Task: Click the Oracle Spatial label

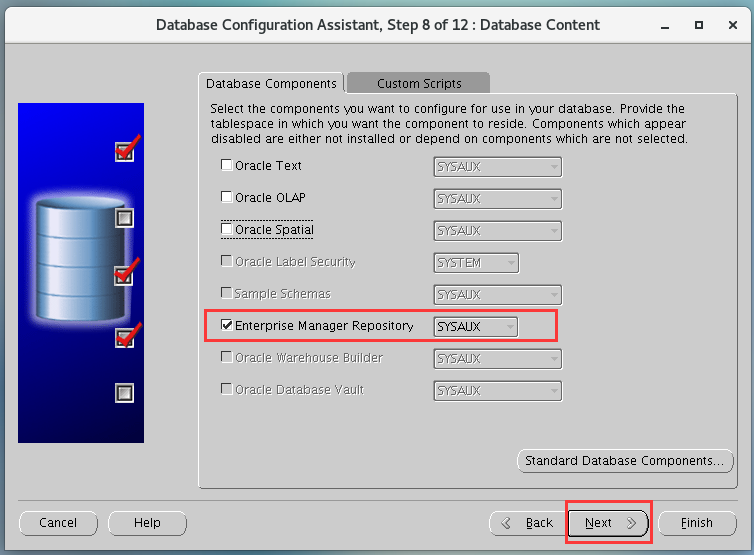Action: [x=274, y=229]
